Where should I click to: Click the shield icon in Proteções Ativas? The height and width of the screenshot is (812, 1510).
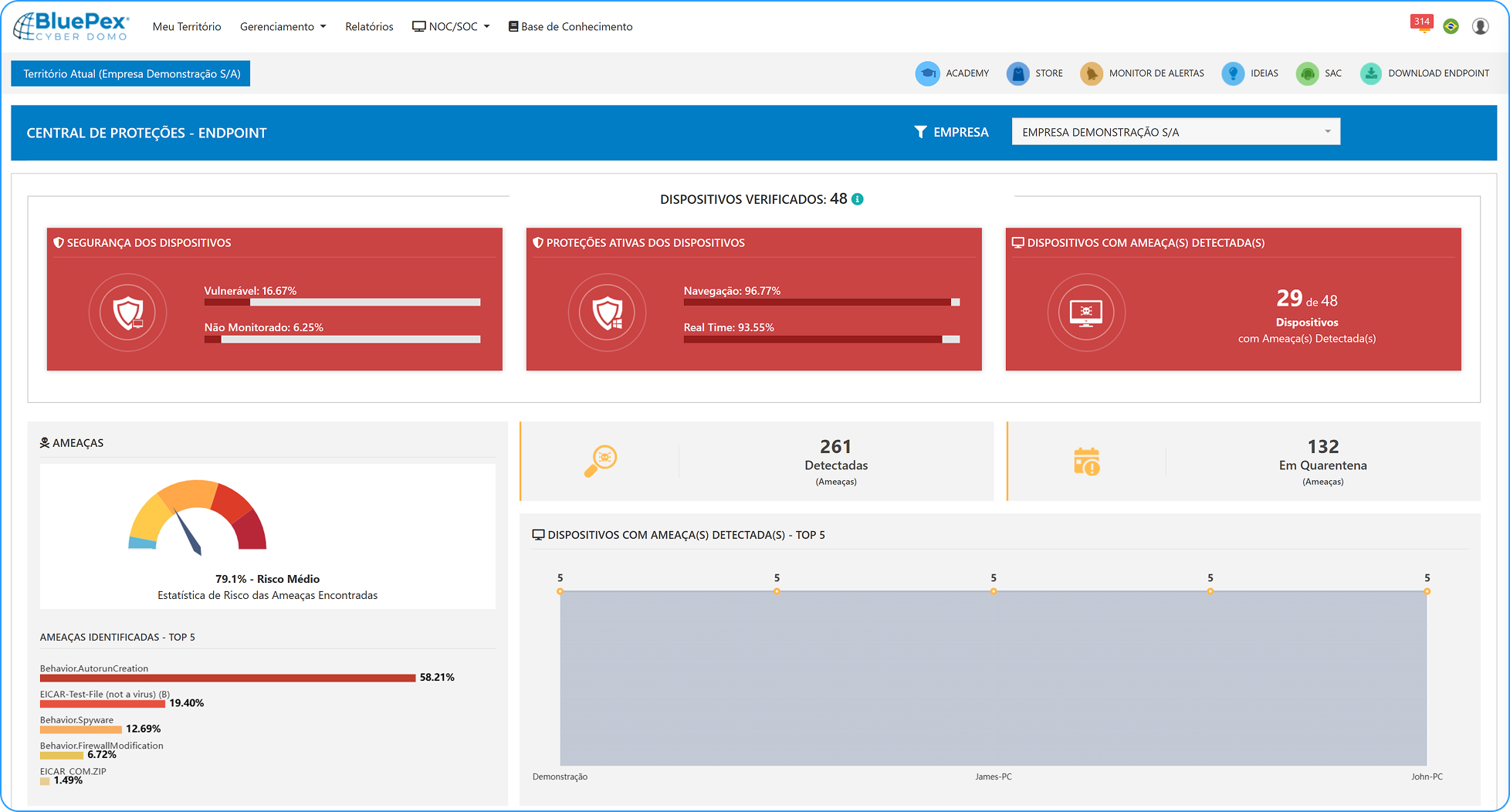click(x=608, y=313)
